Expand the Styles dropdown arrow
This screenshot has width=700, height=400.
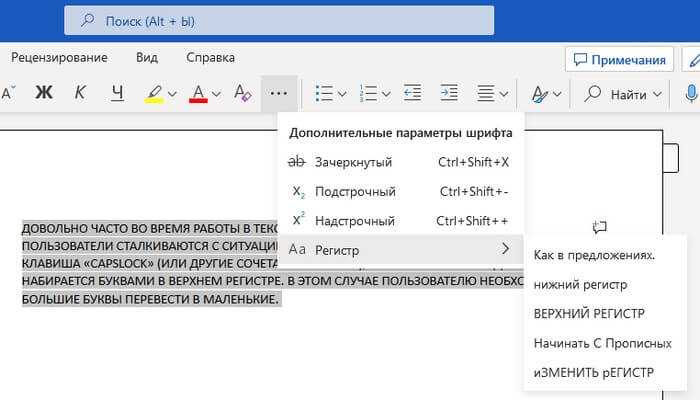pyautogui.click(x=557, y=94)
